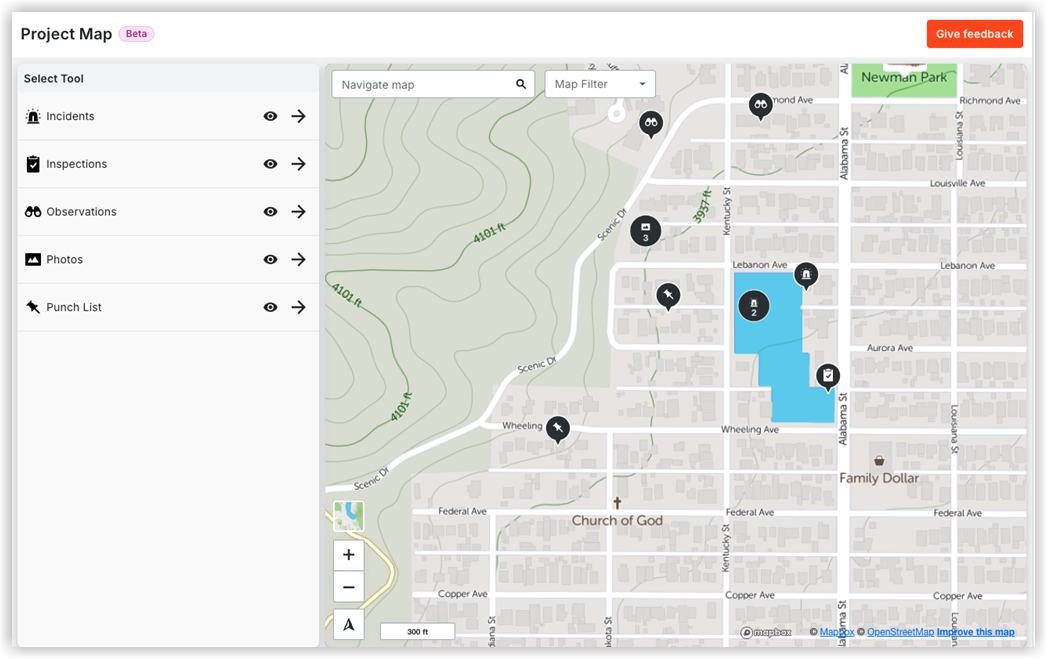1047x659 pixels.
Task: Open the Improve this map link
Action: 975,631
